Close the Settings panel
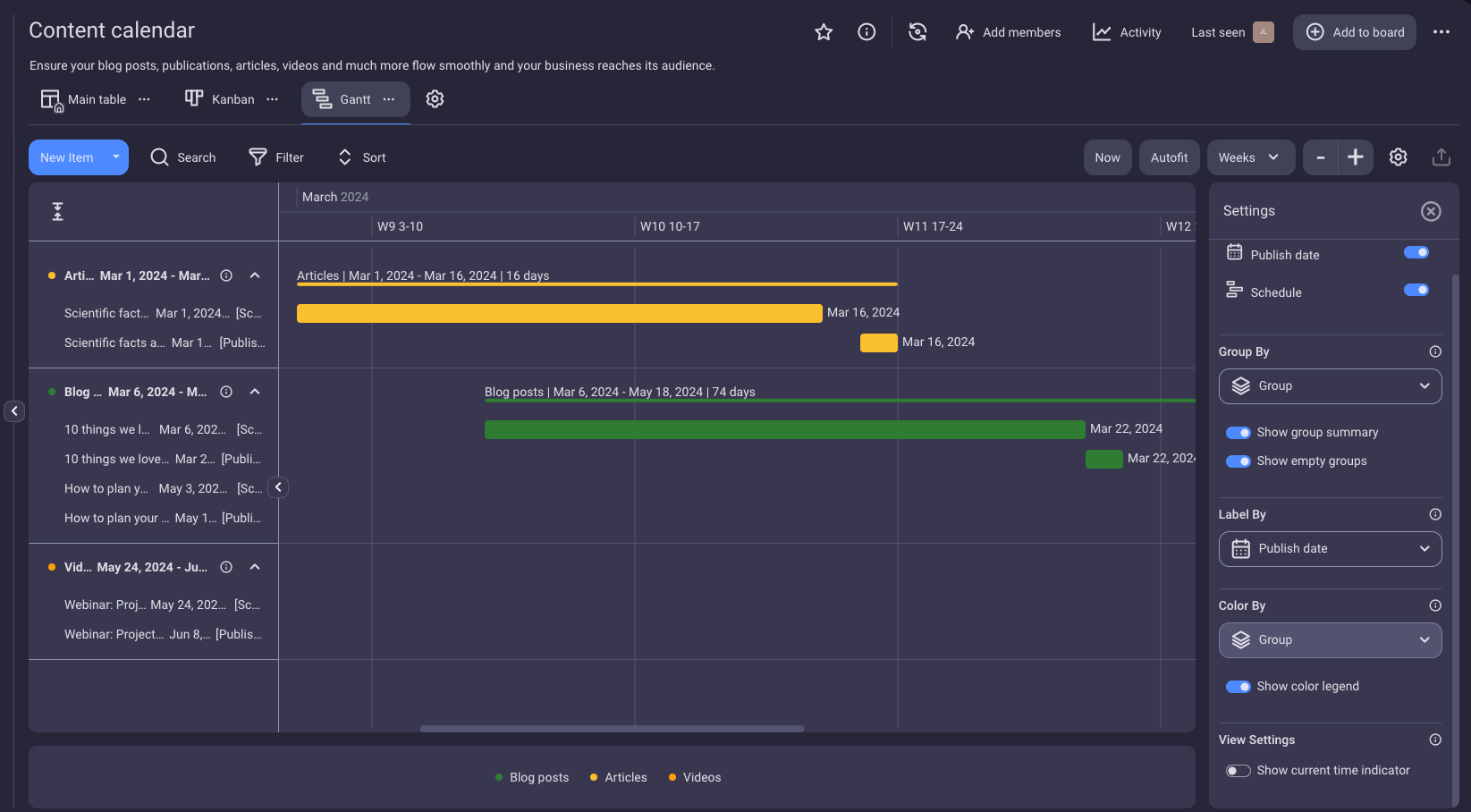This screenshot has width=1471, height=812. coord(1431,211)
